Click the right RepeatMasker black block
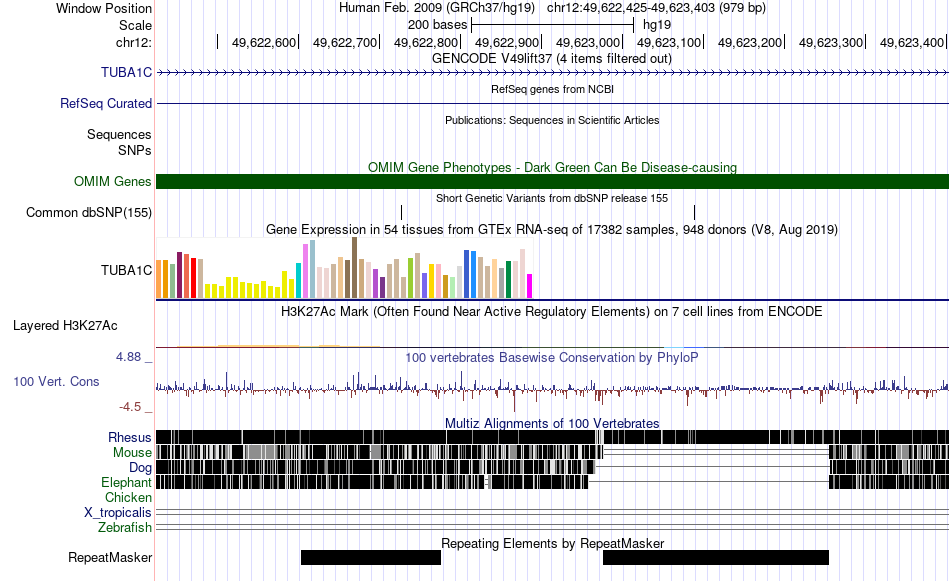The width and height of the screenshot is (950, 581). pos(716,557)
